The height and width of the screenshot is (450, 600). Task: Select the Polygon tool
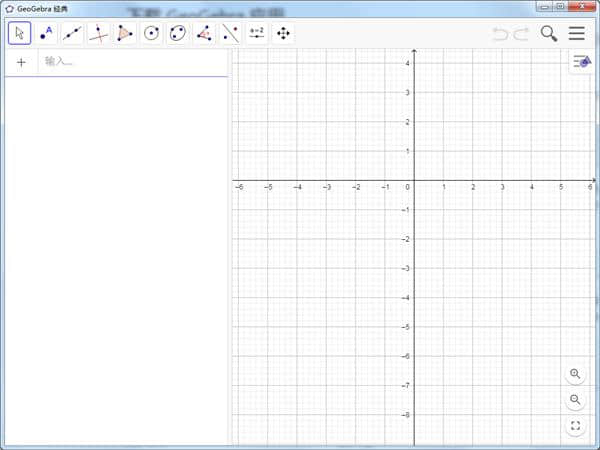pyautogui.click(x=124, y=33)
